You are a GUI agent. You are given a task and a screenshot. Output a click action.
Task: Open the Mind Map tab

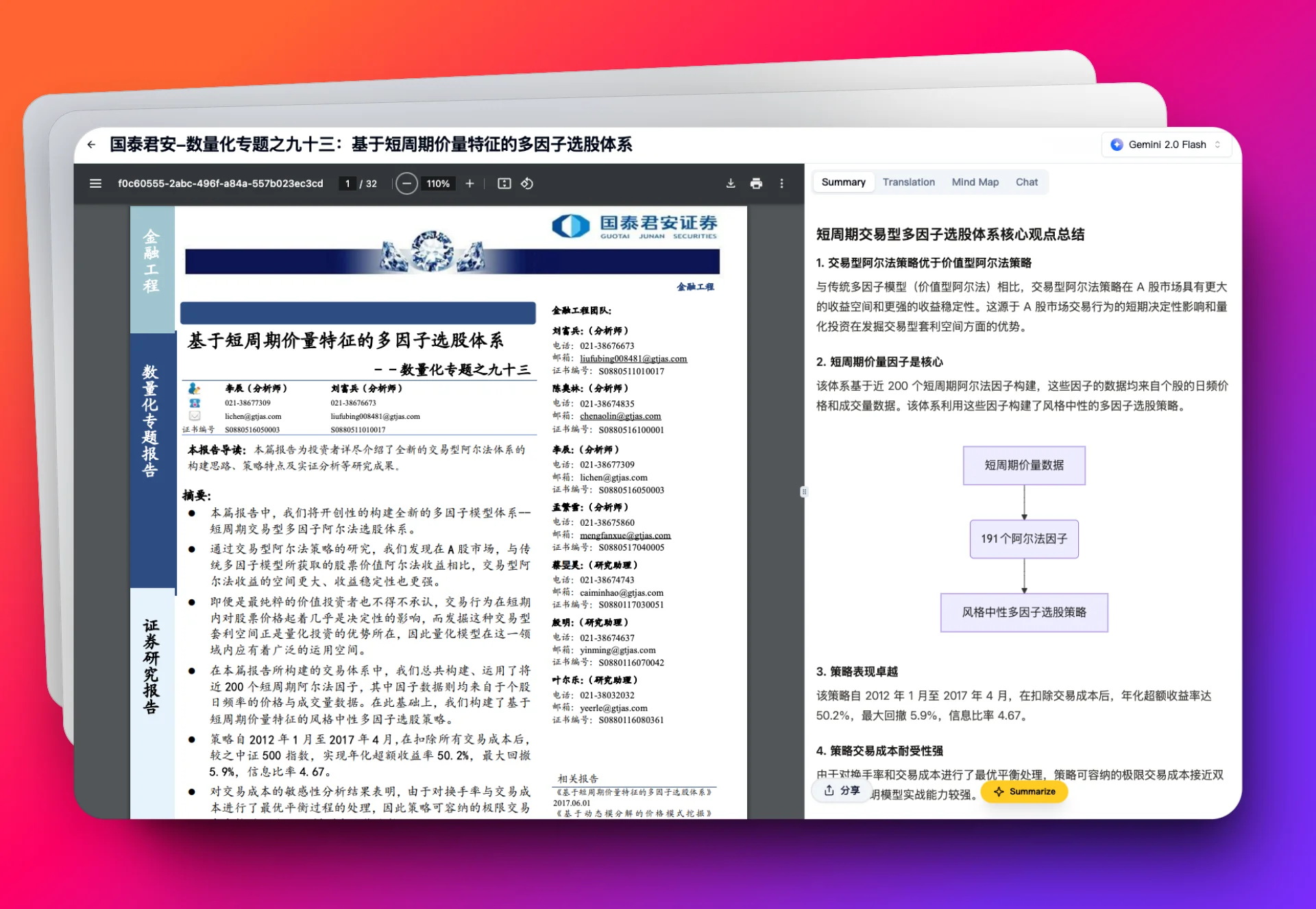[975, 182]
